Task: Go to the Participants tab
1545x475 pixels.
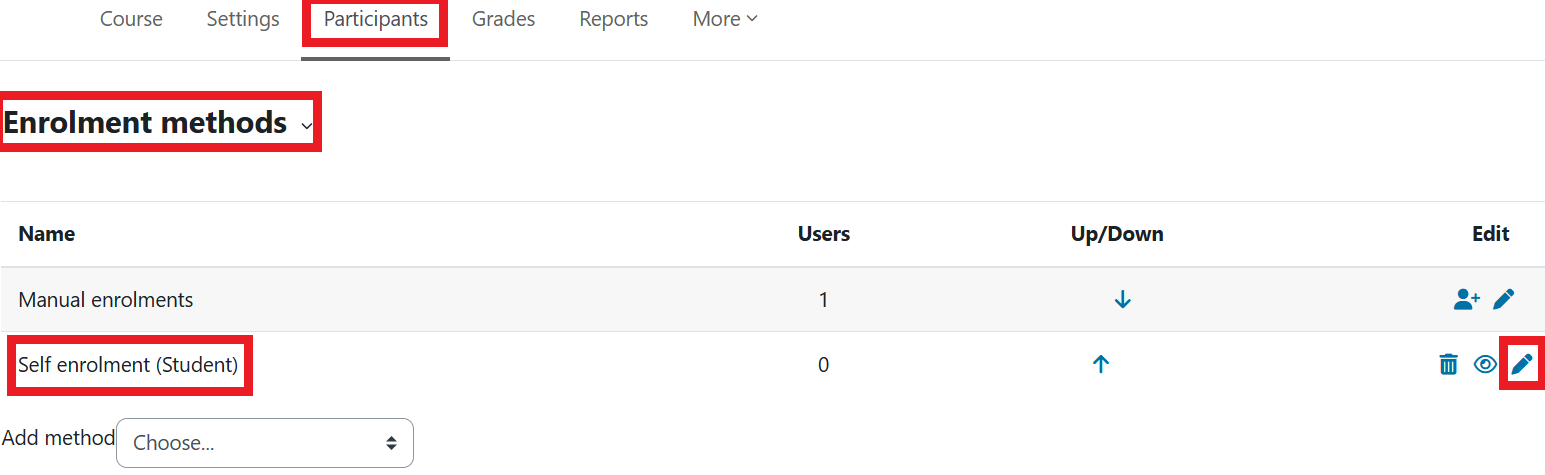Action: click(x=375, y=19)
